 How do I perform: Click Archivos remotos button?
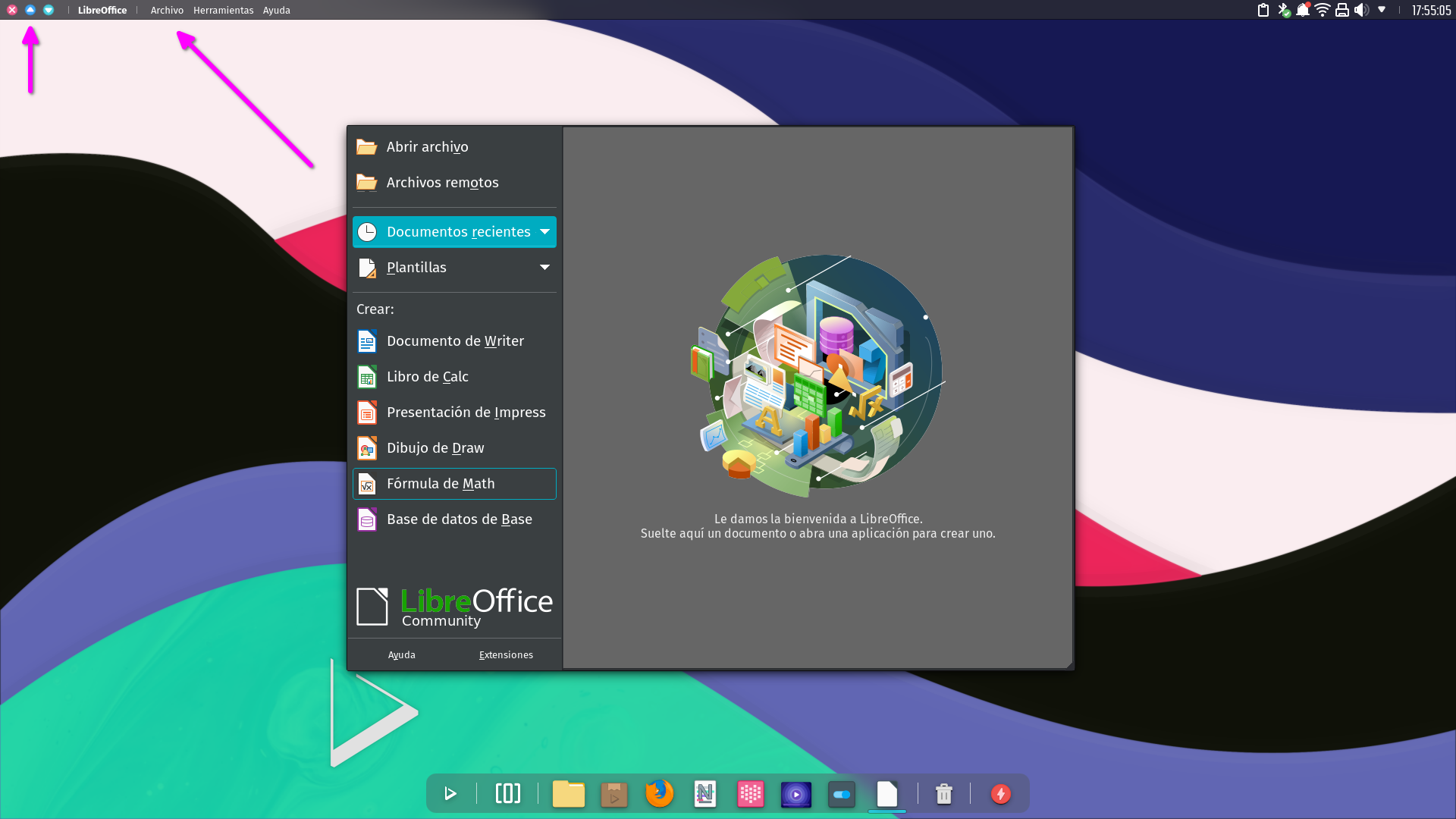(454, 183)
